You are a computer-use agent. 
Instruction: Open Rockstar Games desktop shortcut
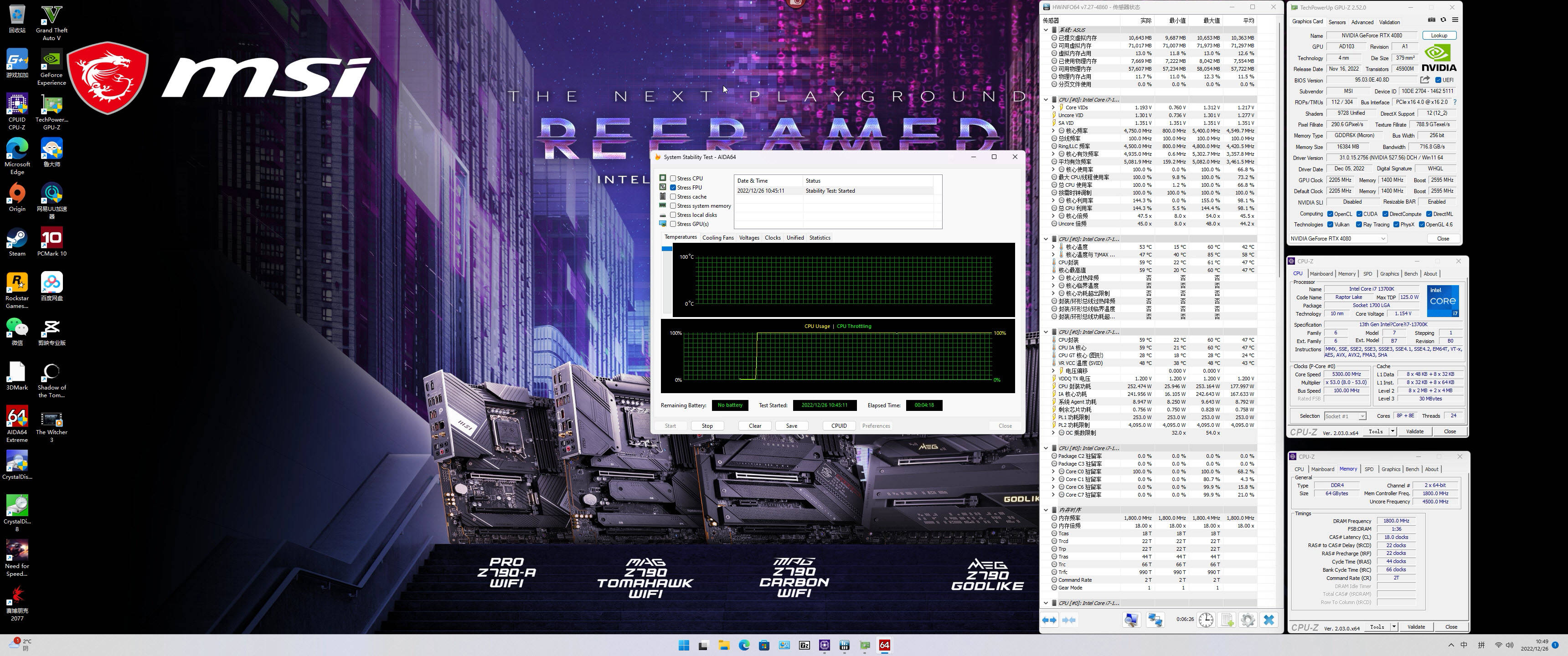tap(17, 291)
